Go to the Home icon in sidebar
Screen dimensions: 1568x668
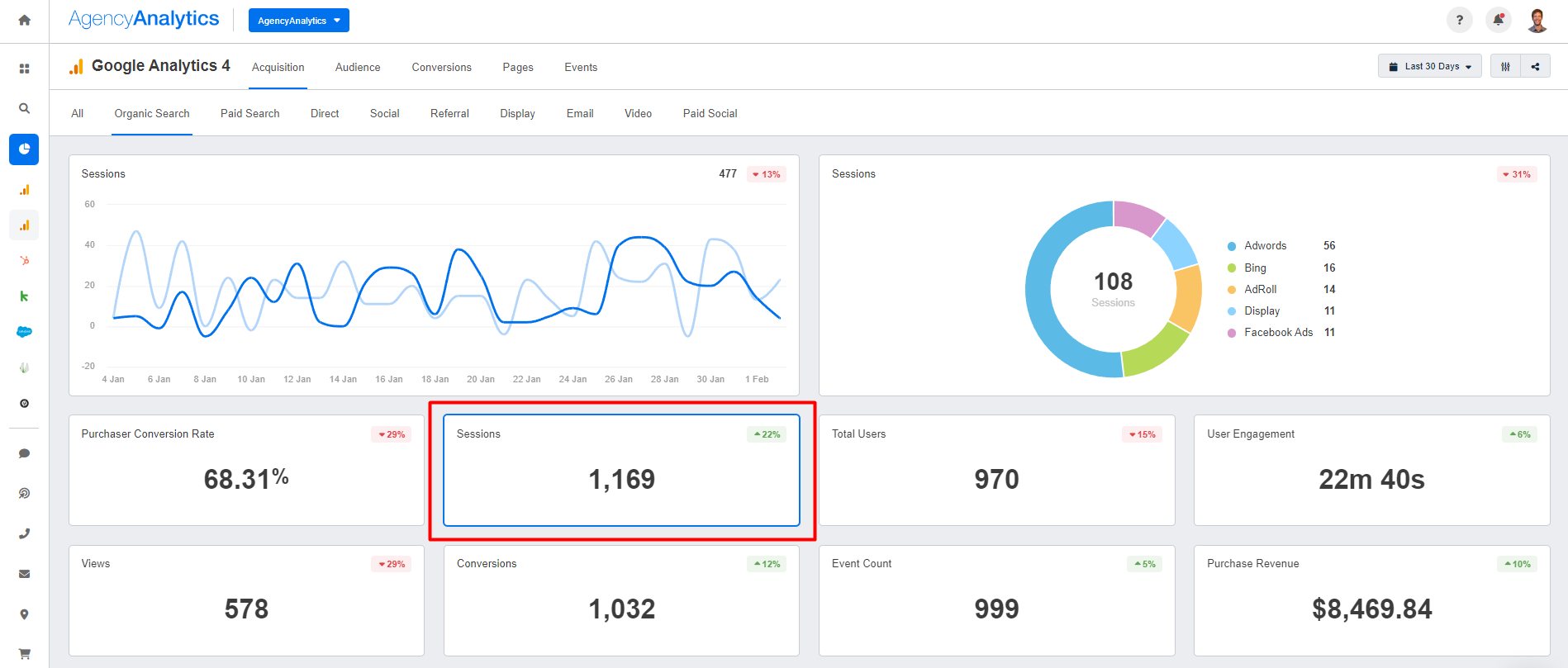point(24,21)
